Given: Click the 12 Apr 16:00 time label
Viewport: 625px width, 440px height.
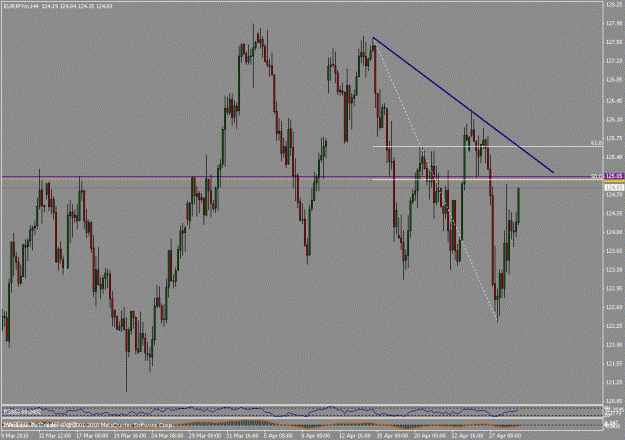Looking at the screenshot, I should click(x=355, y=436).
